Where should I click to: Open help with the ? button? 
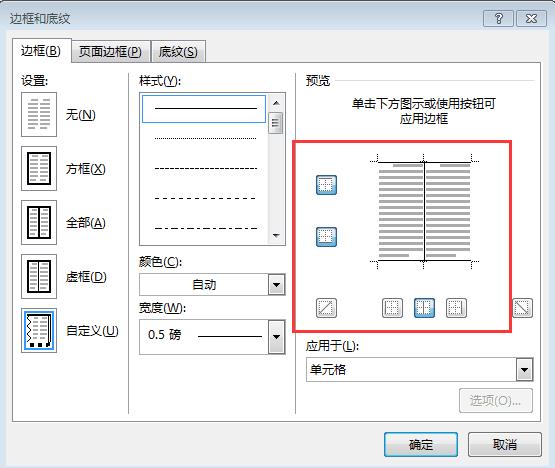tap(498, 18)
